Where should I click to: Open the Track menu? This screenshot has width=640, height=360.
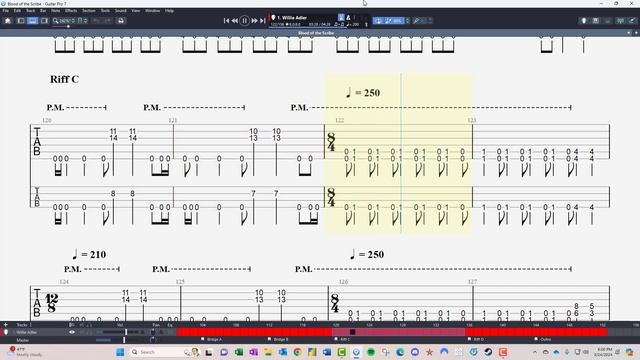tap(31, 11)
